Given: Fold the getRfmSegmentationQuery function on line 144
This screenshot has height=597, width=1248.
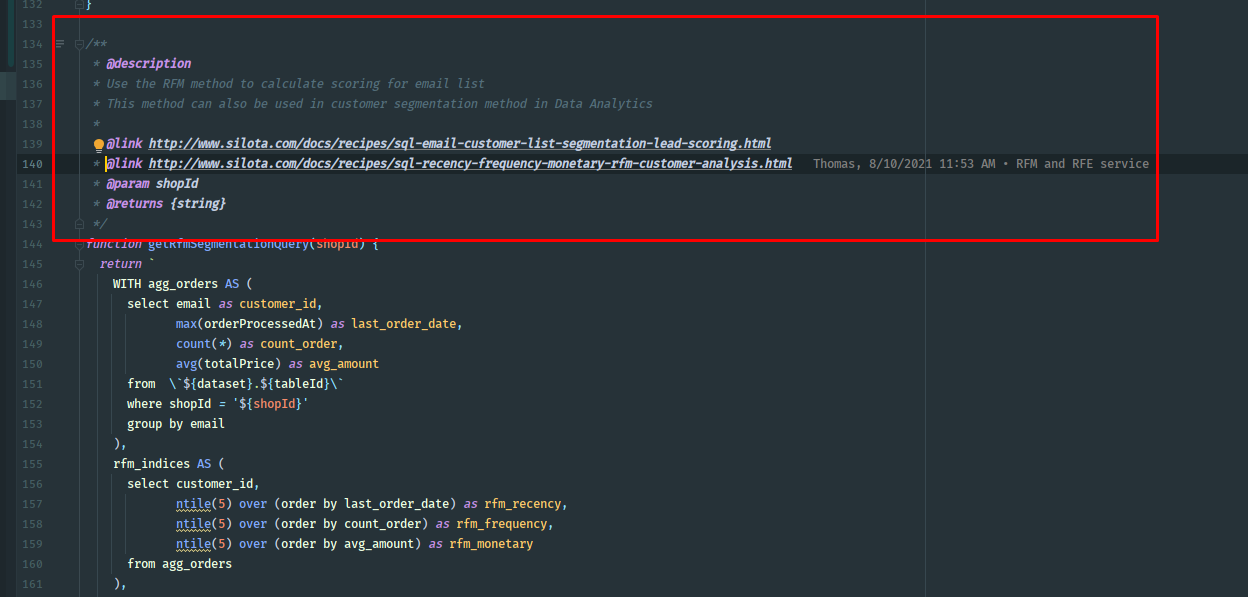Looking at the screenshot, I should point(79,244).
